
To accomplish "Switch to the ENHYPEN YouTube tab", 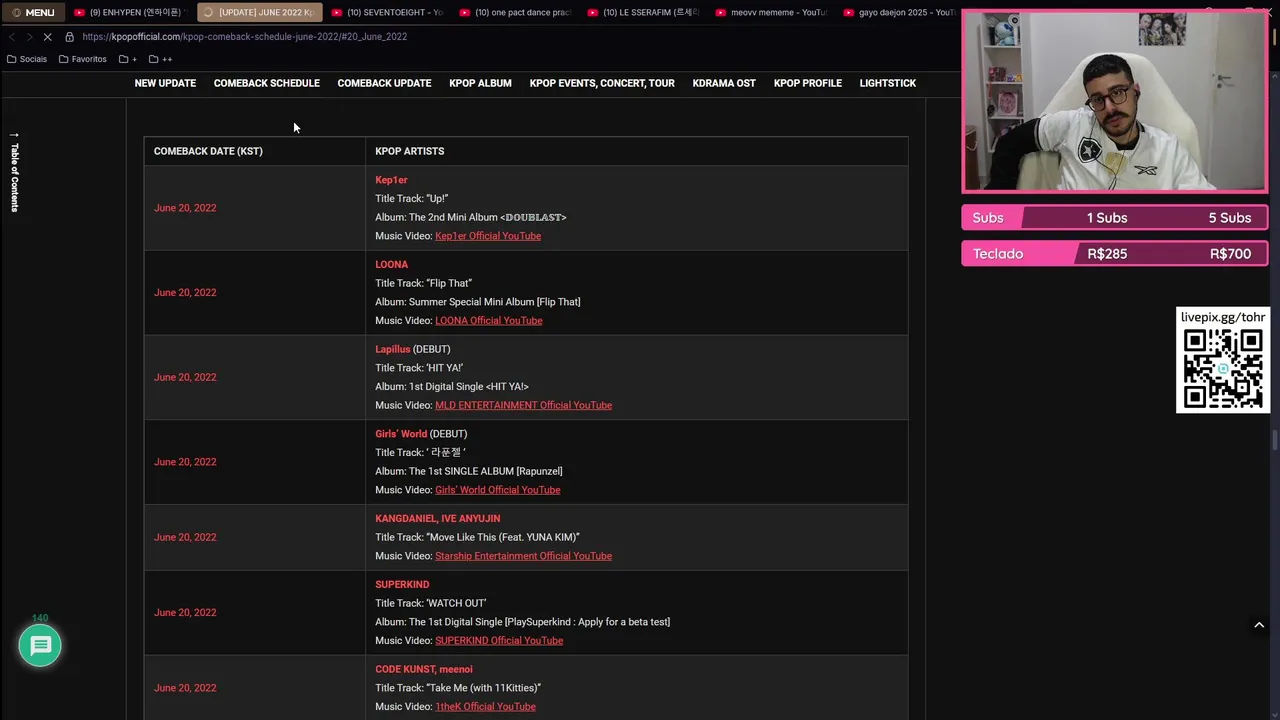I will 129,13.
